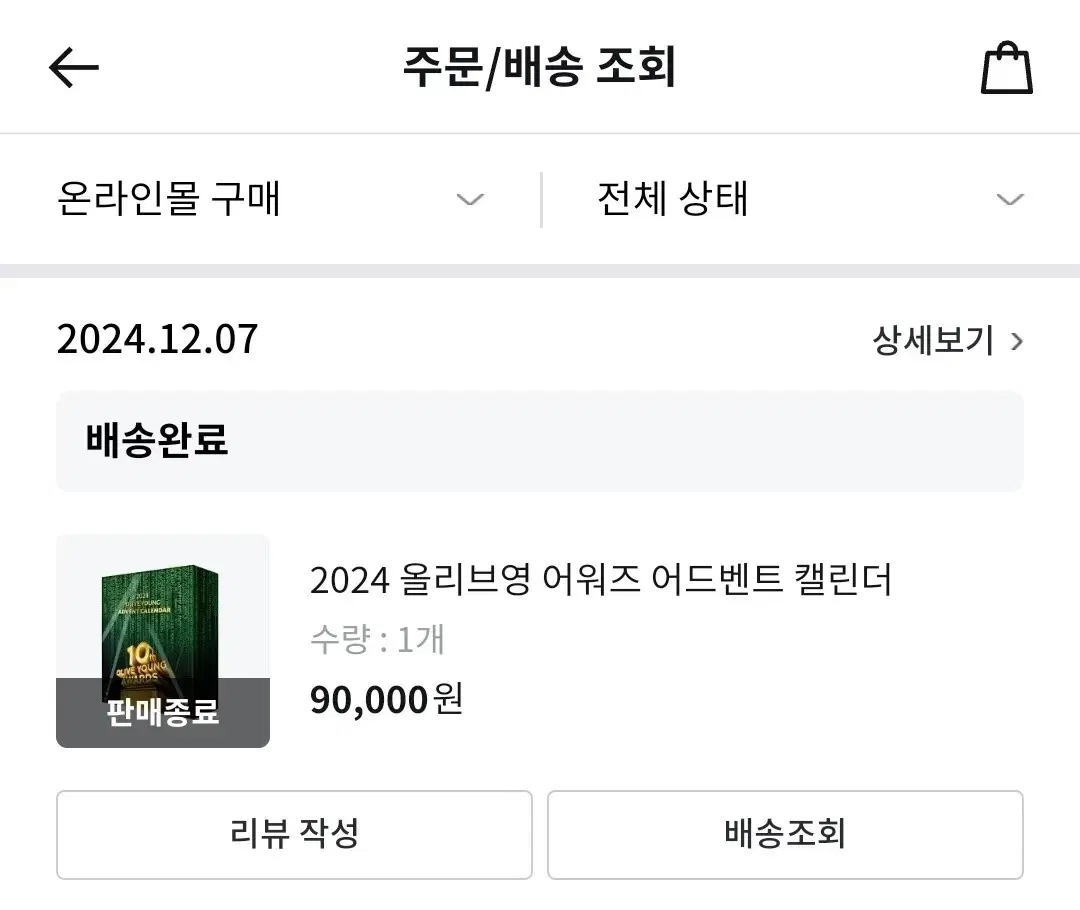Expand the 온라인몰 구매 dropdown arrow
This screenshot has height=910, width=1080.
coord(470,200)
